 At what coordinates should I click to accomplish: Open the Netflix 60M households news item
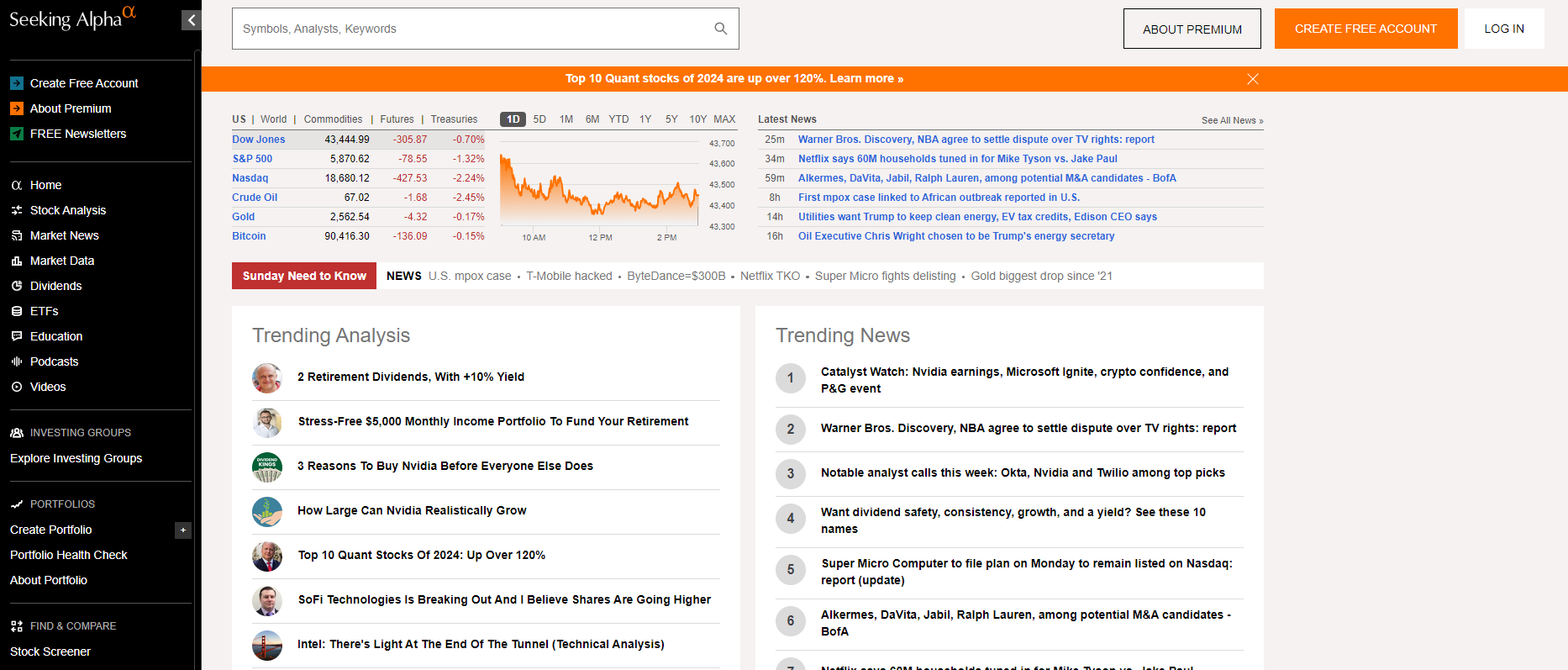pos(958,159)
